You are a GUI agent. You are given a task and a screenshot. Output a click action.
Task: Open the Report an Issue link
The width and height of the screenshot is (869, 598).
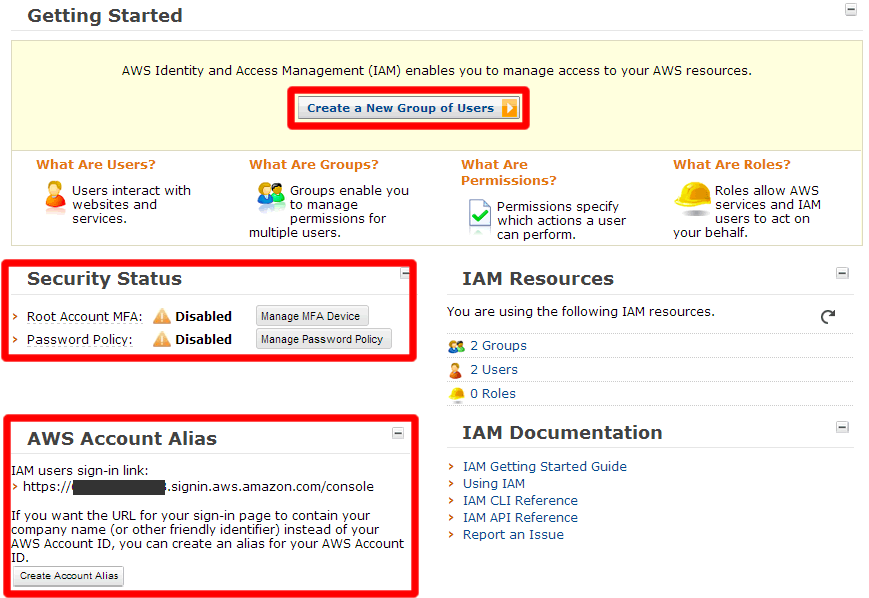pyautogui.click(x=513, y=535)
